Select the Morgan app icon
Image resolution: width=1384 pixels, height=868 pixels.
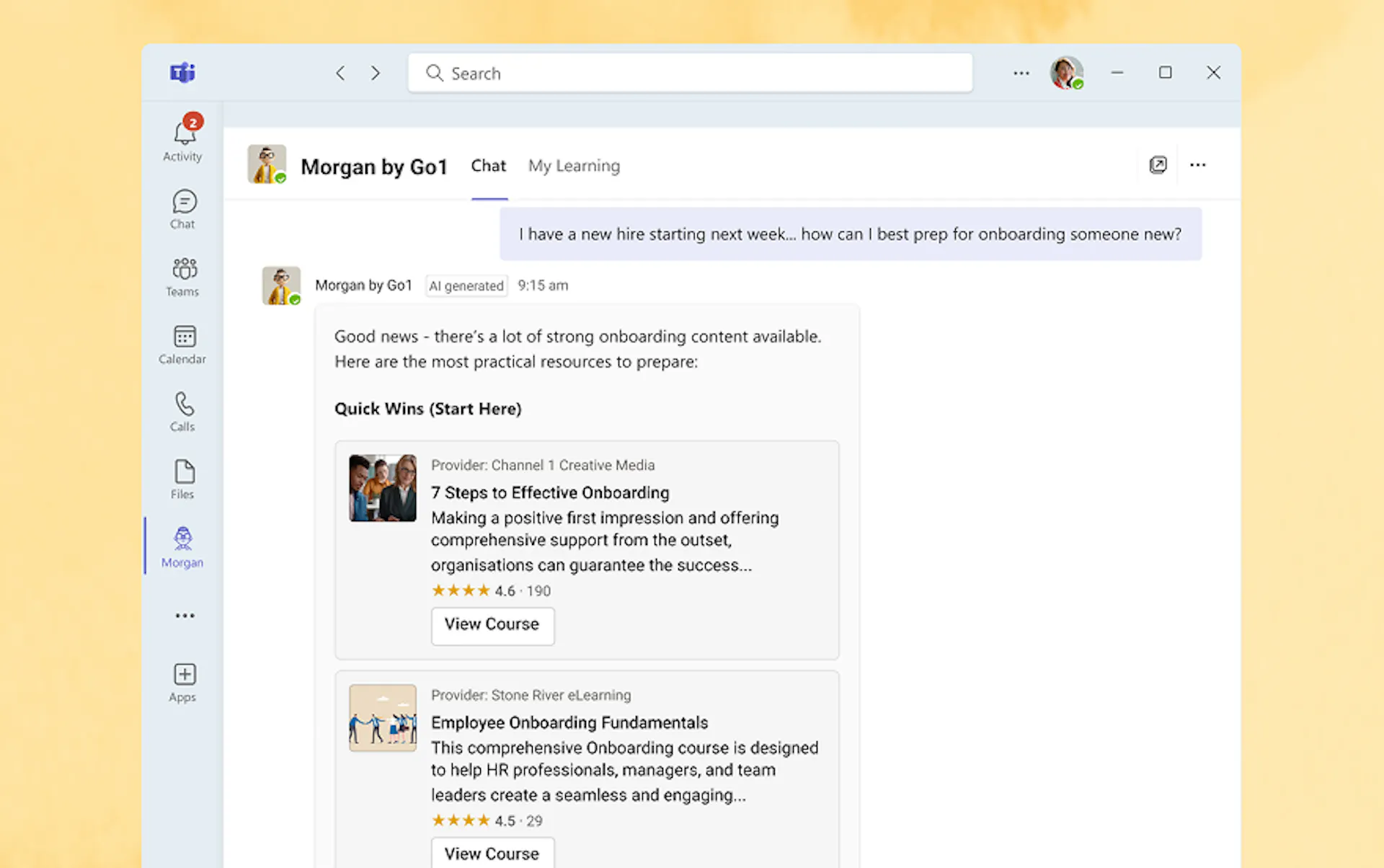click(183, 546)
